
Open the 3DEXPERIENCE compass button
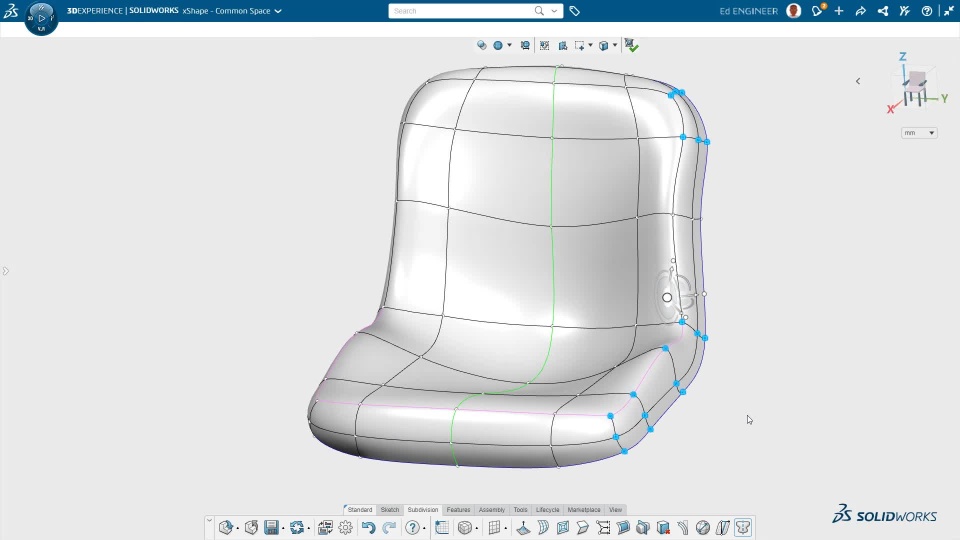click(41, 18)
